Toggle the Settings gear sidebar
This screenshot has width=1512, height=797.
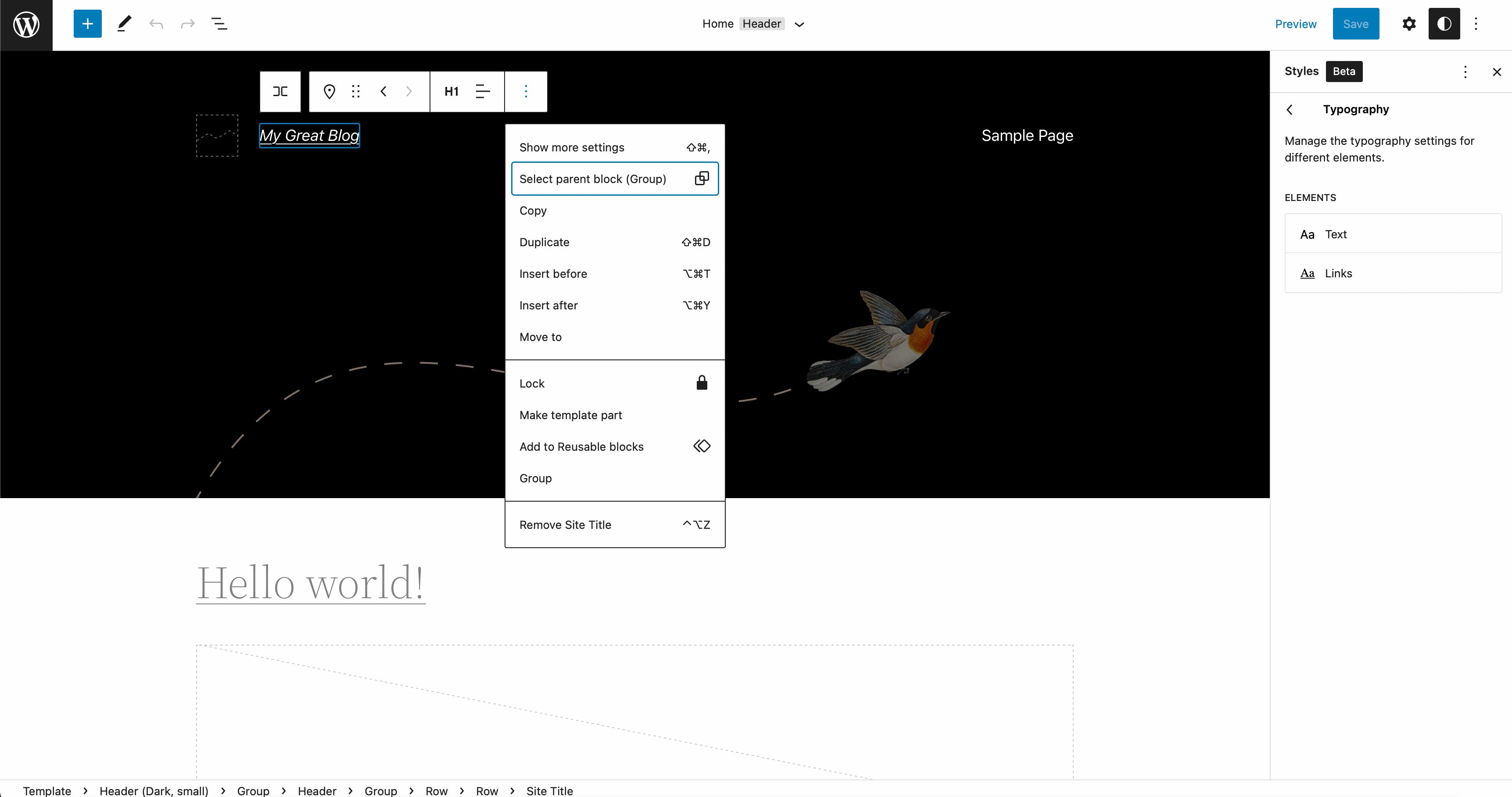[1409, 24]
